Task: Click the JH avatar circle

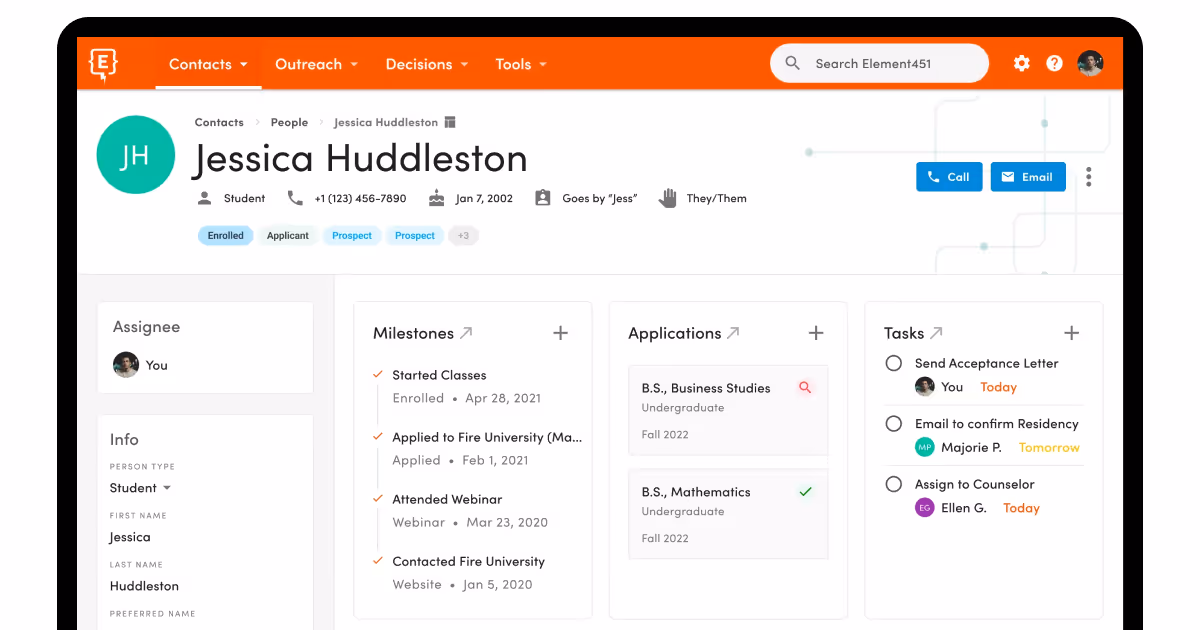Action: tap(135, 155)
